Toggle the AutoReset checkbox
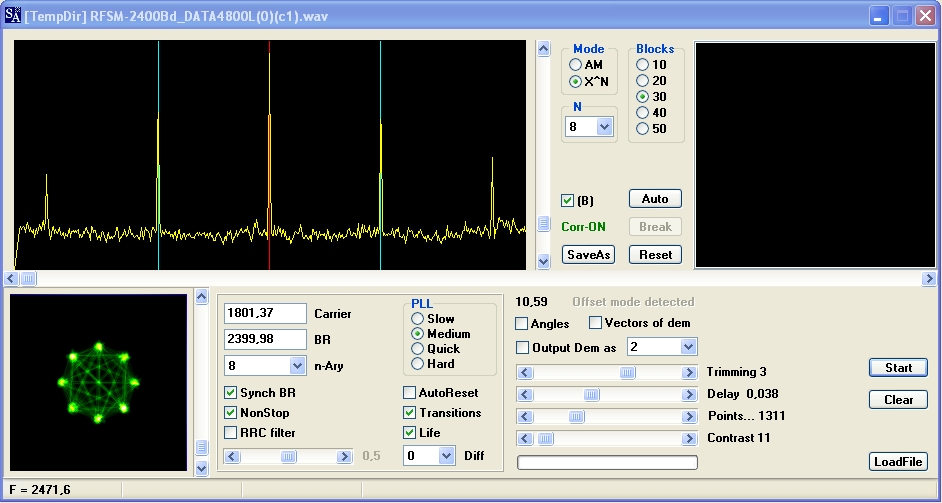Image resolution: width=942 pixels, height=503 pixels. pos(410,393)
